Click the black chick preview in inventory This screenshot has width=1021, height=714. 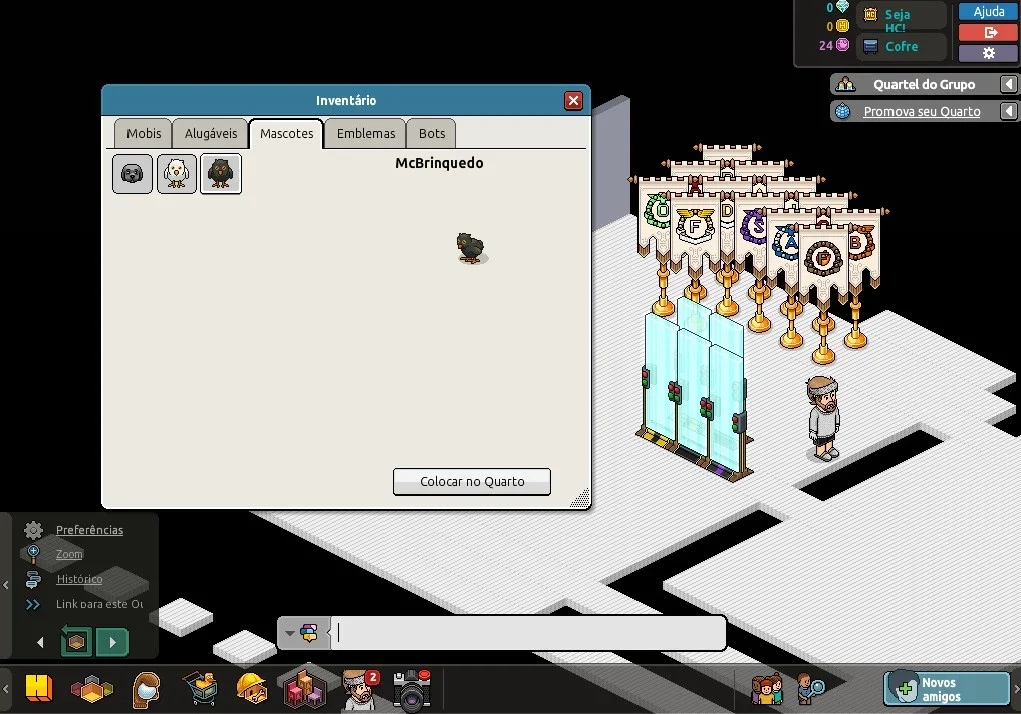pos(471,248)
